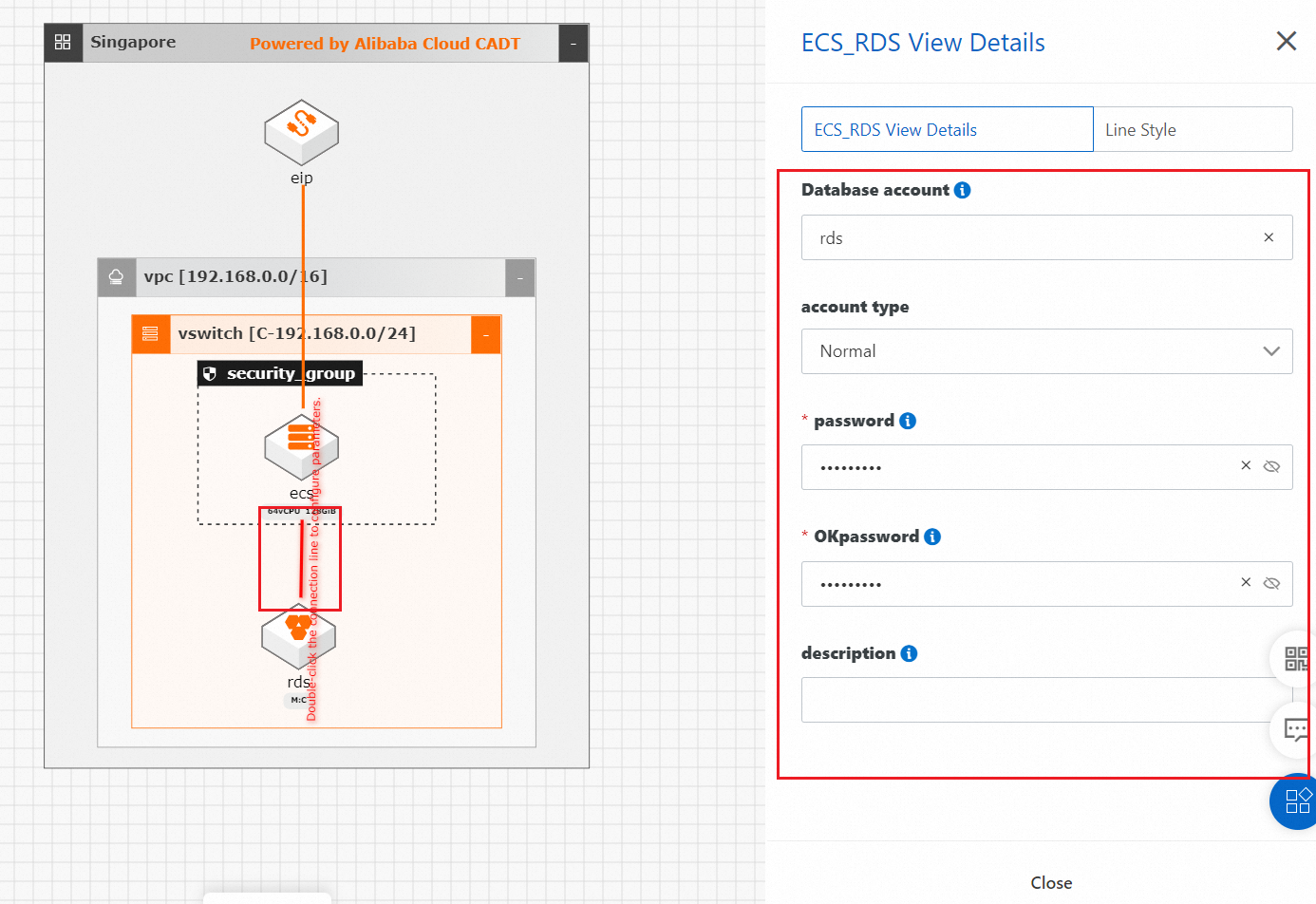
Task: Click the security_group shield icon
Action: tap(210, 374)
